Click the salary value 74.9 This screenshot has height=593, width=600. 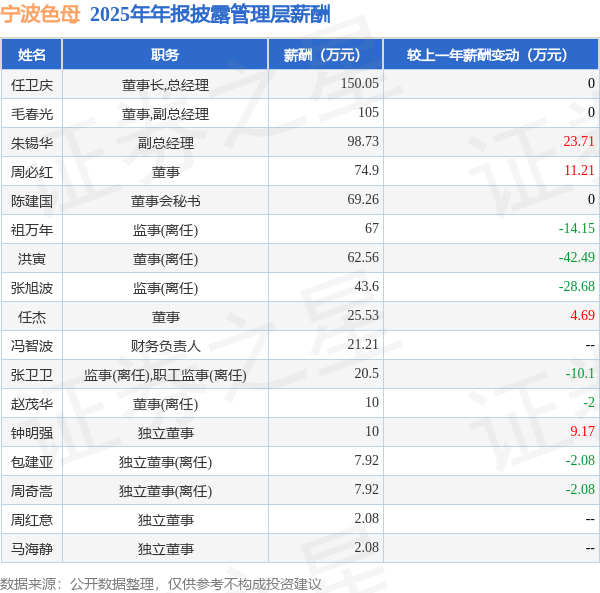point(367,171)
